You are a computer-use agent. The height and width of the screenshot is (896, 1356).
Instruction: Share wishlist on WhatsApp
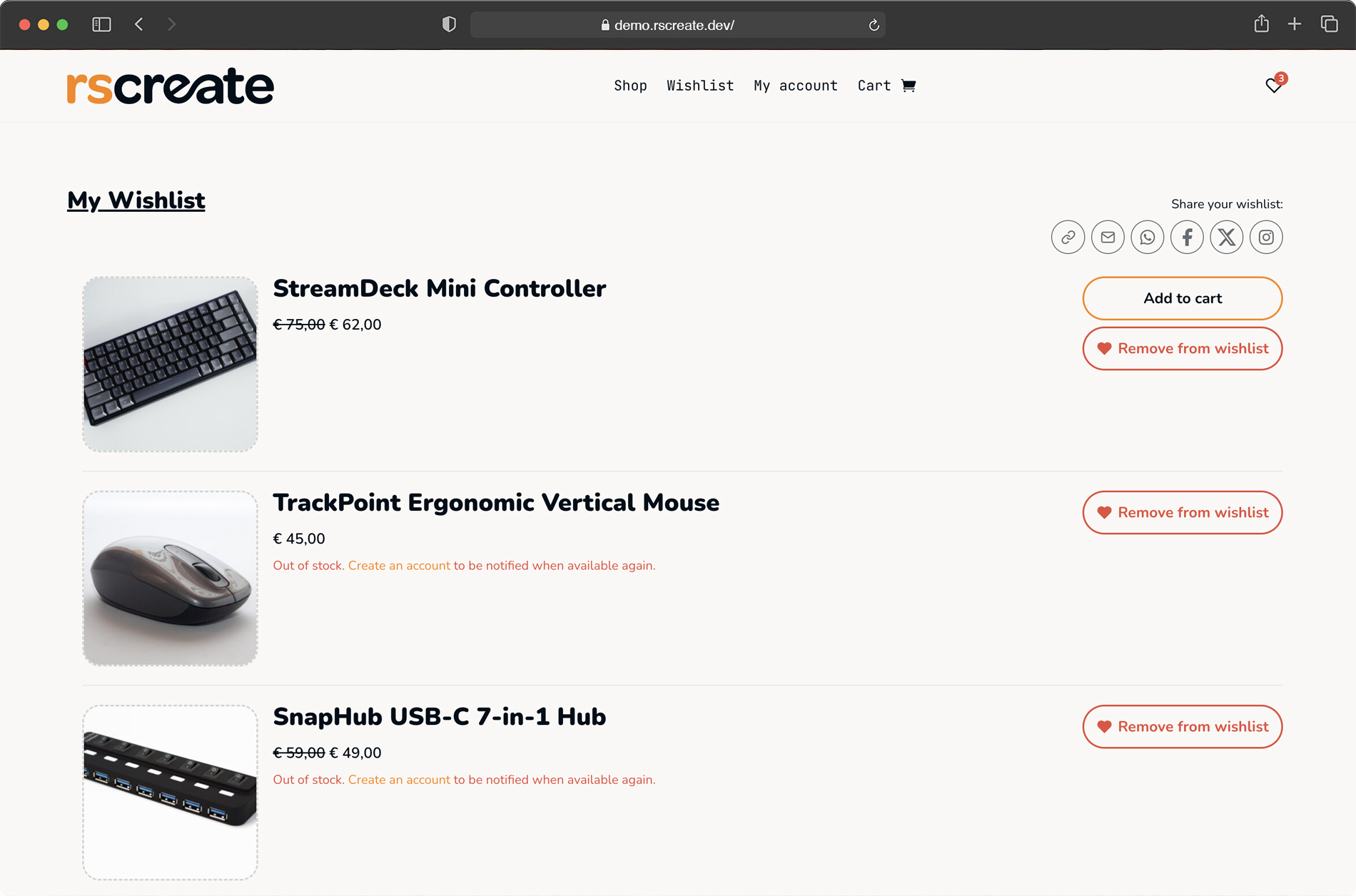click(1148, 238)
